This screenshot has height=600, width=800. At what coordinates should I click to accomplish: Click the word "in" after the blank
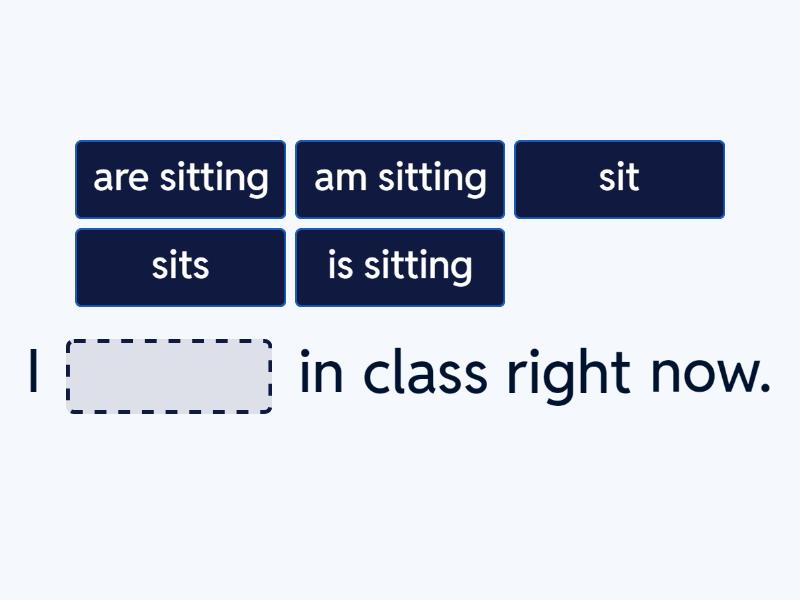coord(321,374)
